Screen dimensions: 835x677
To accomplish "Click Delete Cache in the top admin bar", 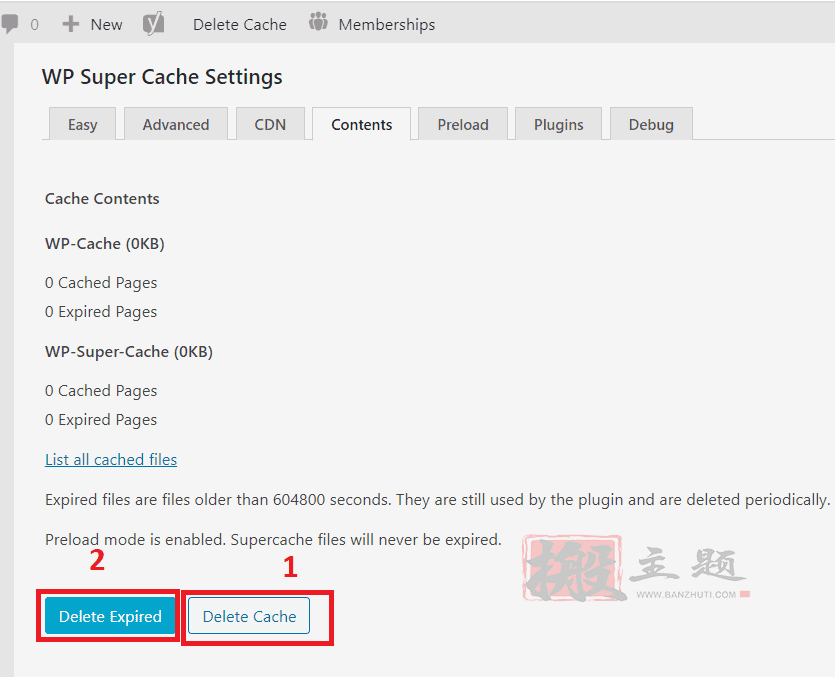I will (239, 24).
